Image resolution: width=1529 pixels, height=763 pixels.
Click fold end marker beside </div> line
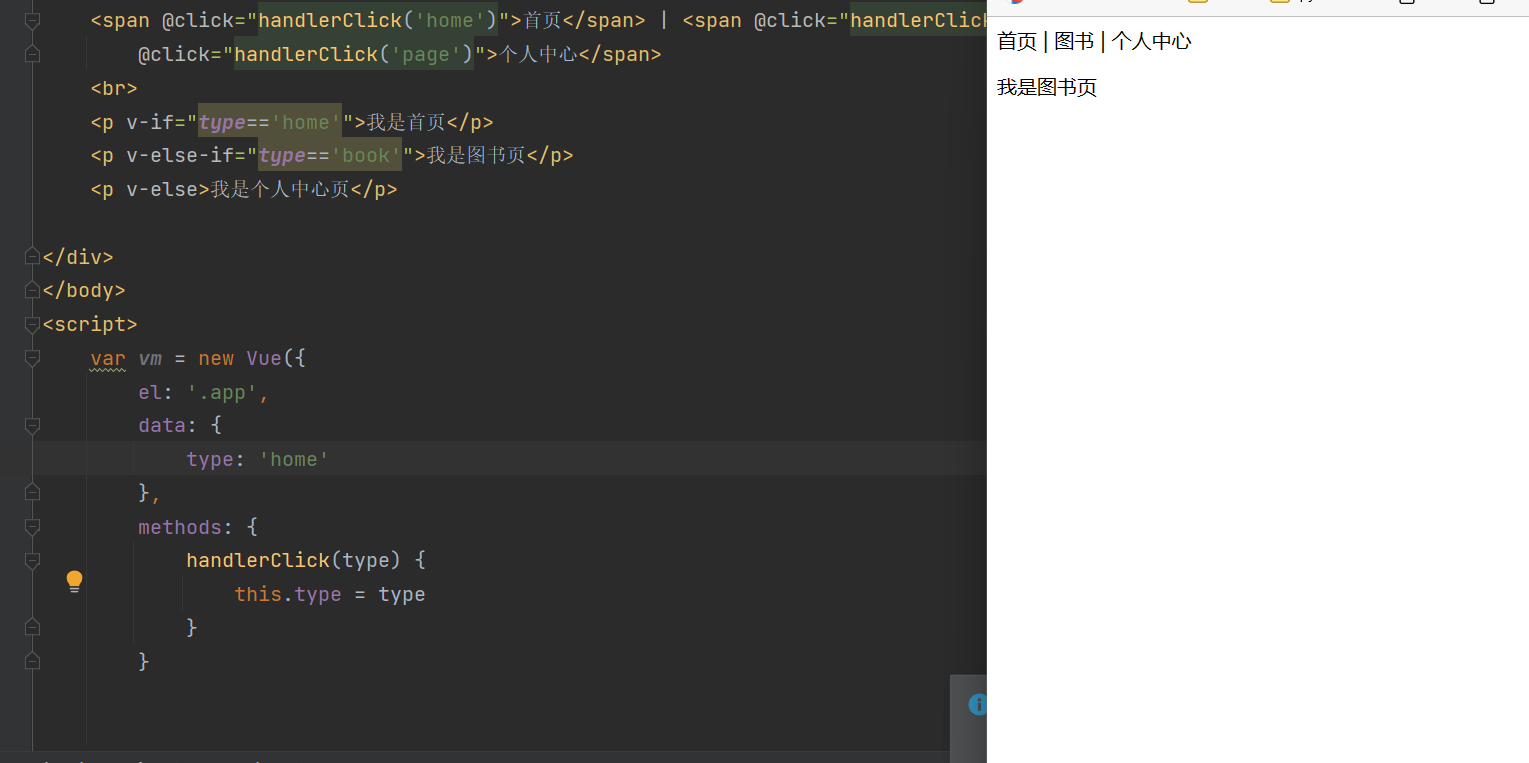(32, 257)
